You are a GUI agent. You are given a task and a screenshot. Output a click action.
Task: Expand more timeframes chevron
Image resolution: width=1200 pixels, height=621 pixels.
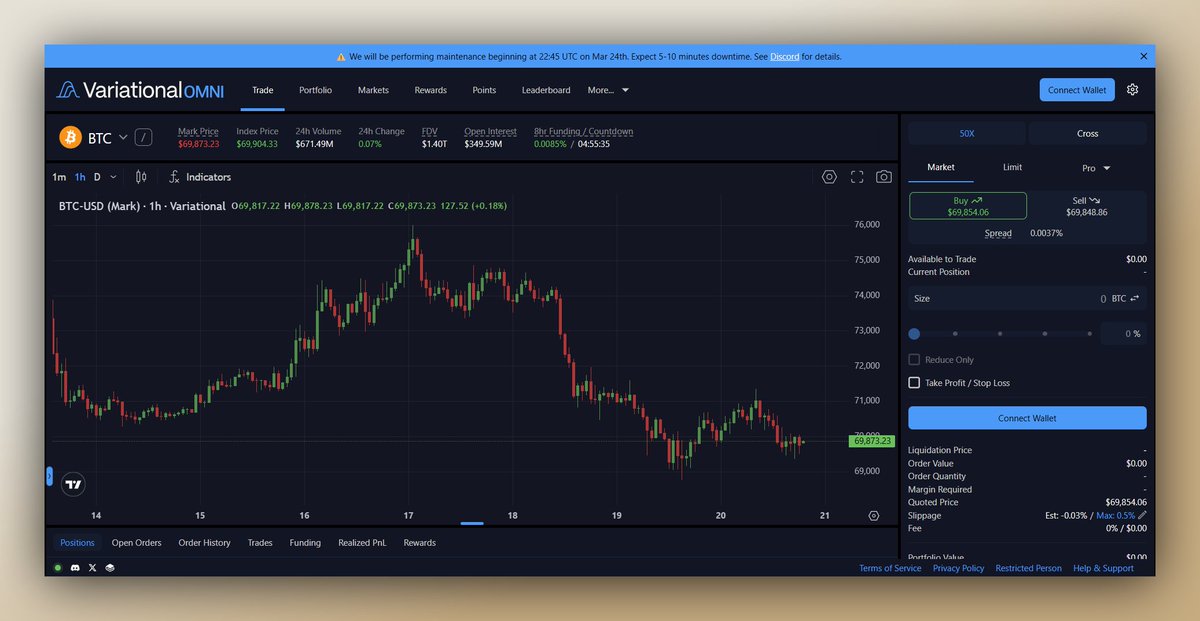(113, 177)
